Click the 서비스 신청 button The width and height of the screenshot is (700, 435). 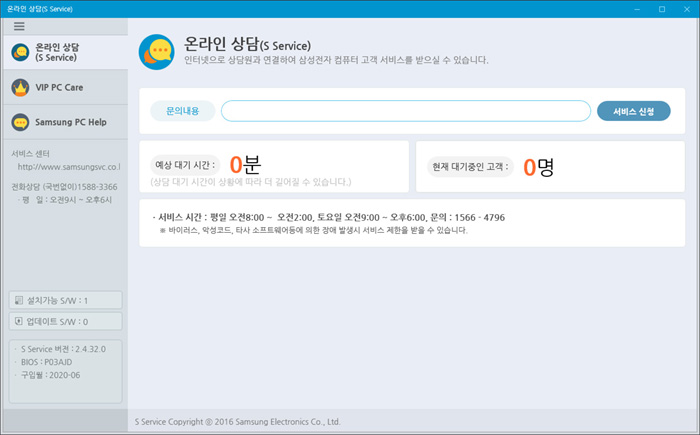[633, 111]
